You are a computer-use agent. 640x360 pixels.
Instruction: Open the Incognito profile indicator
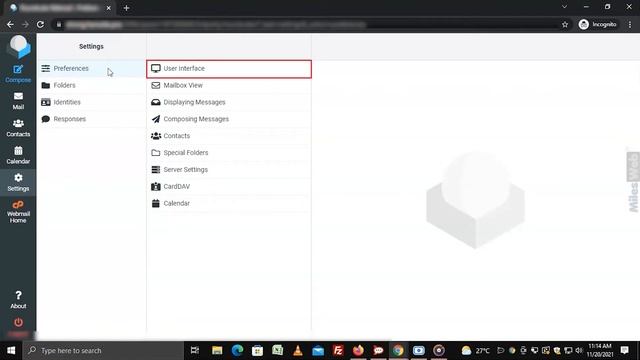click(598, 24)
